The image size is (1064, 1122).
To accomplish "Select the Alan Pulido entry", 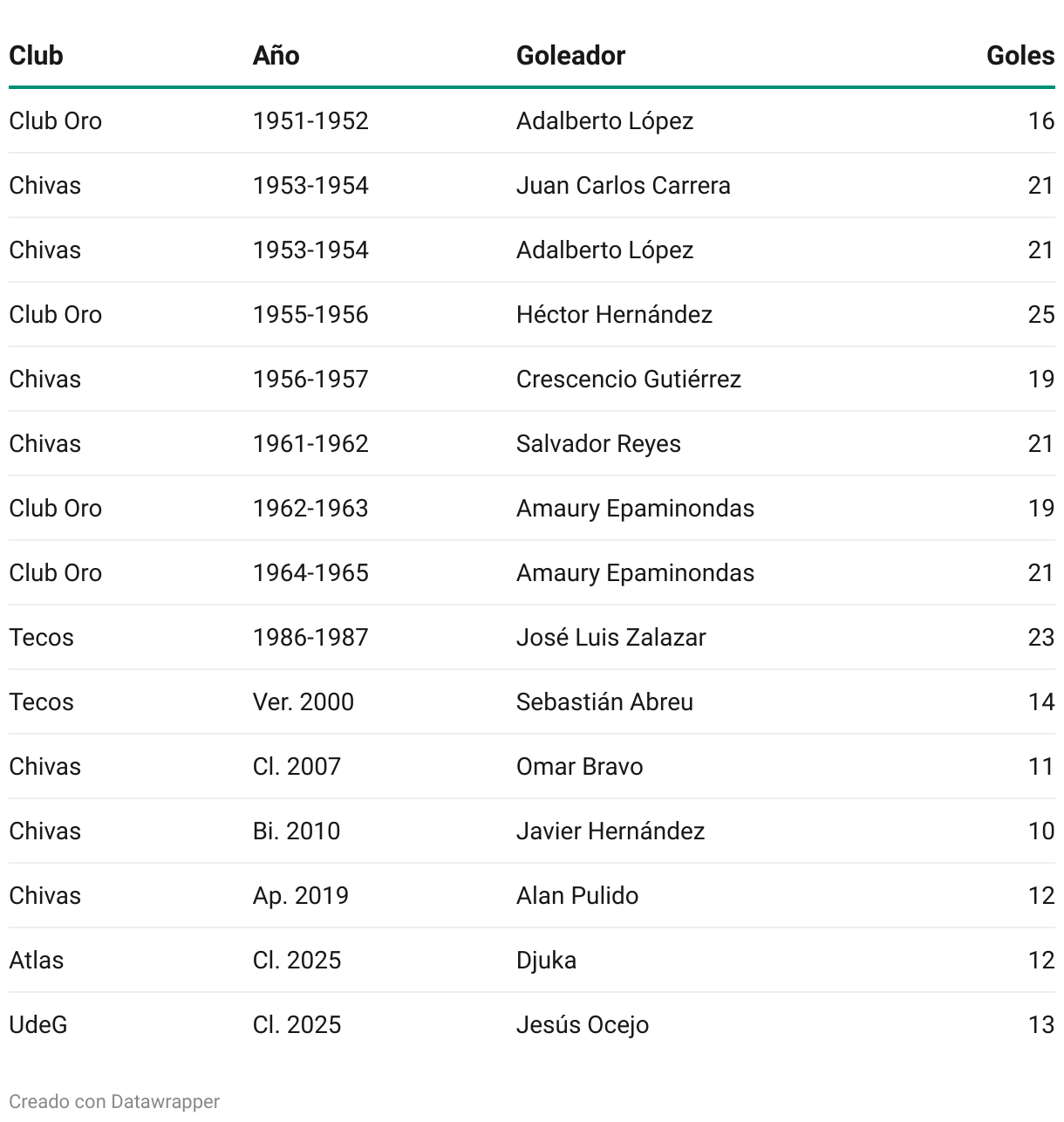I will pyautogui.click(x=577, y=895).
